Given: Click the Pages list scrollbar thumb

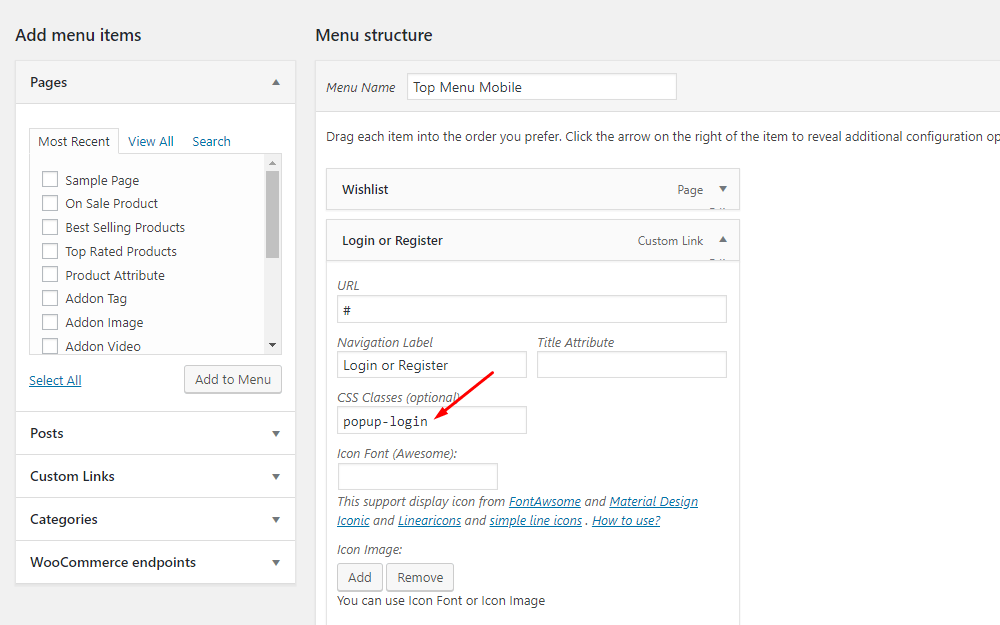Looking at the screenshot, I should tap(272, 214).
